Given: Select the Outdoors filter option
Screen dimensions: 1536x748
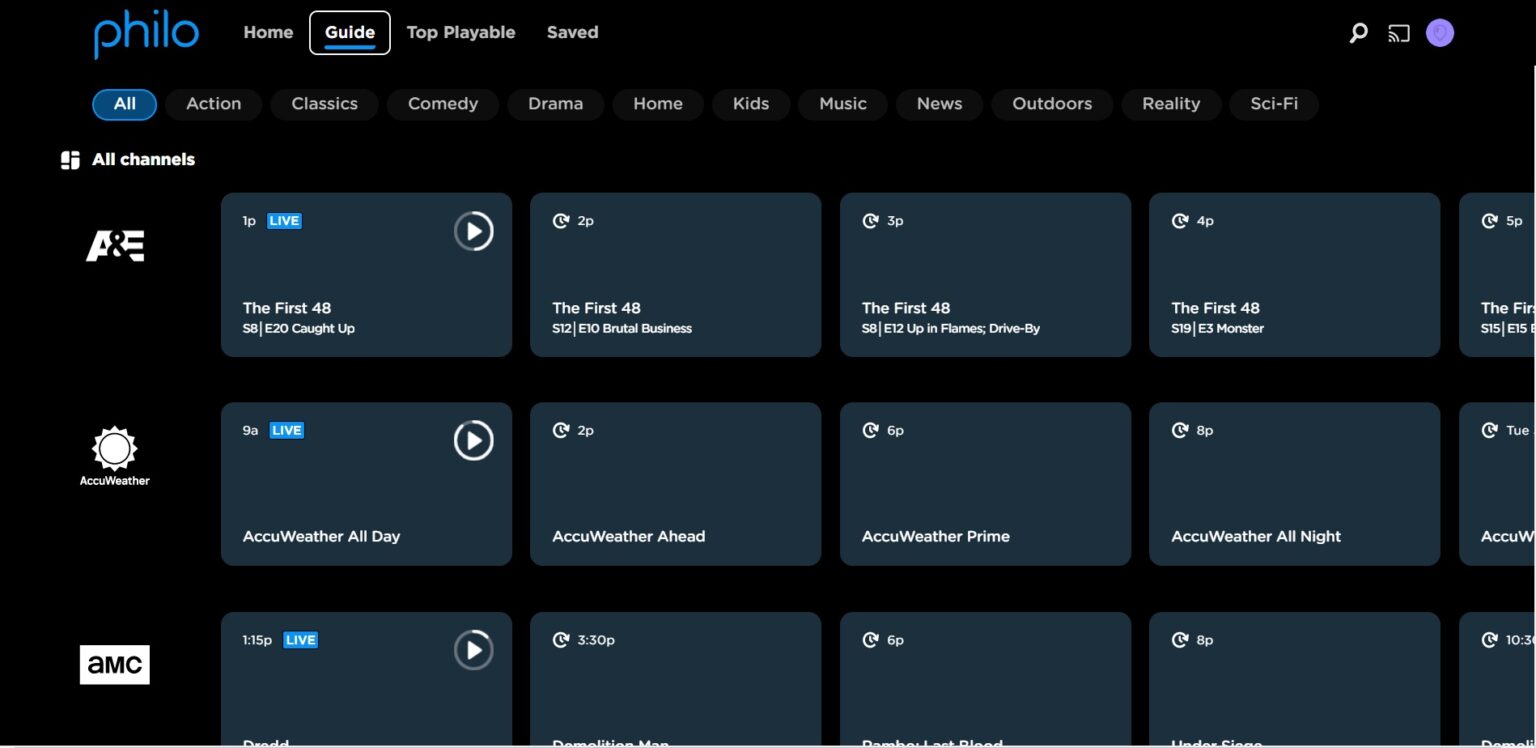Looking at the screenshot, I should coord(1052,104).
